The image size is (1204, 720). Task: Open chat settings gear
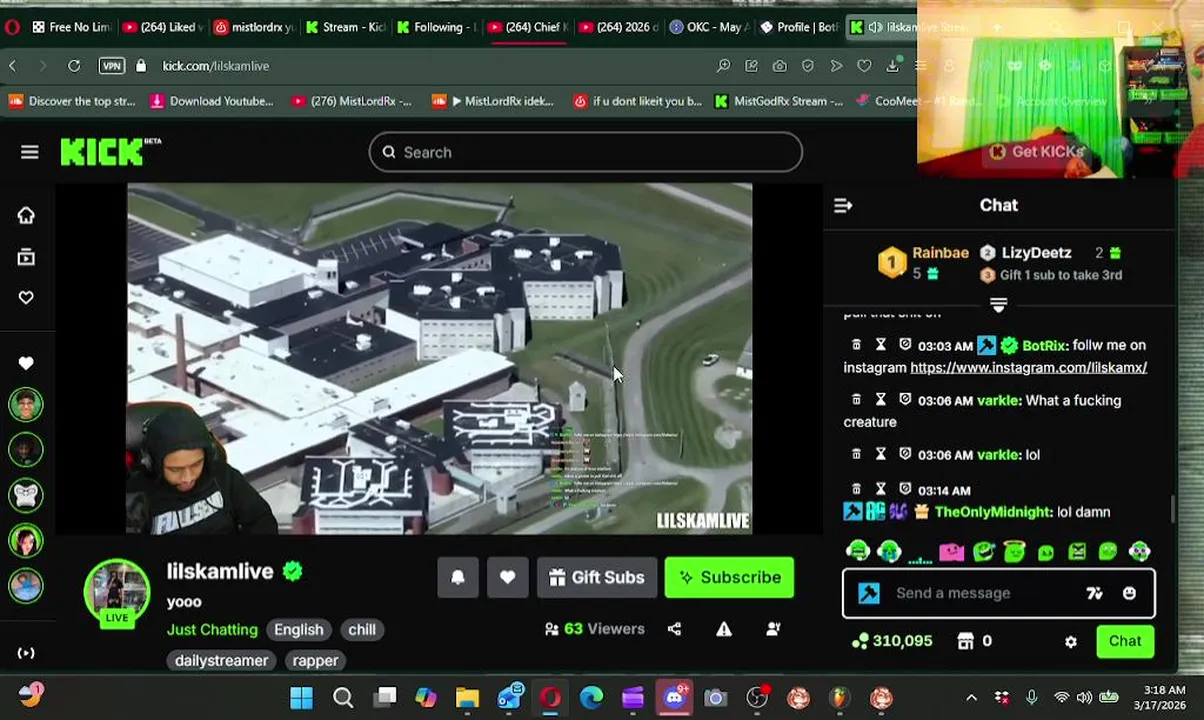click(x=1071, y=642)
